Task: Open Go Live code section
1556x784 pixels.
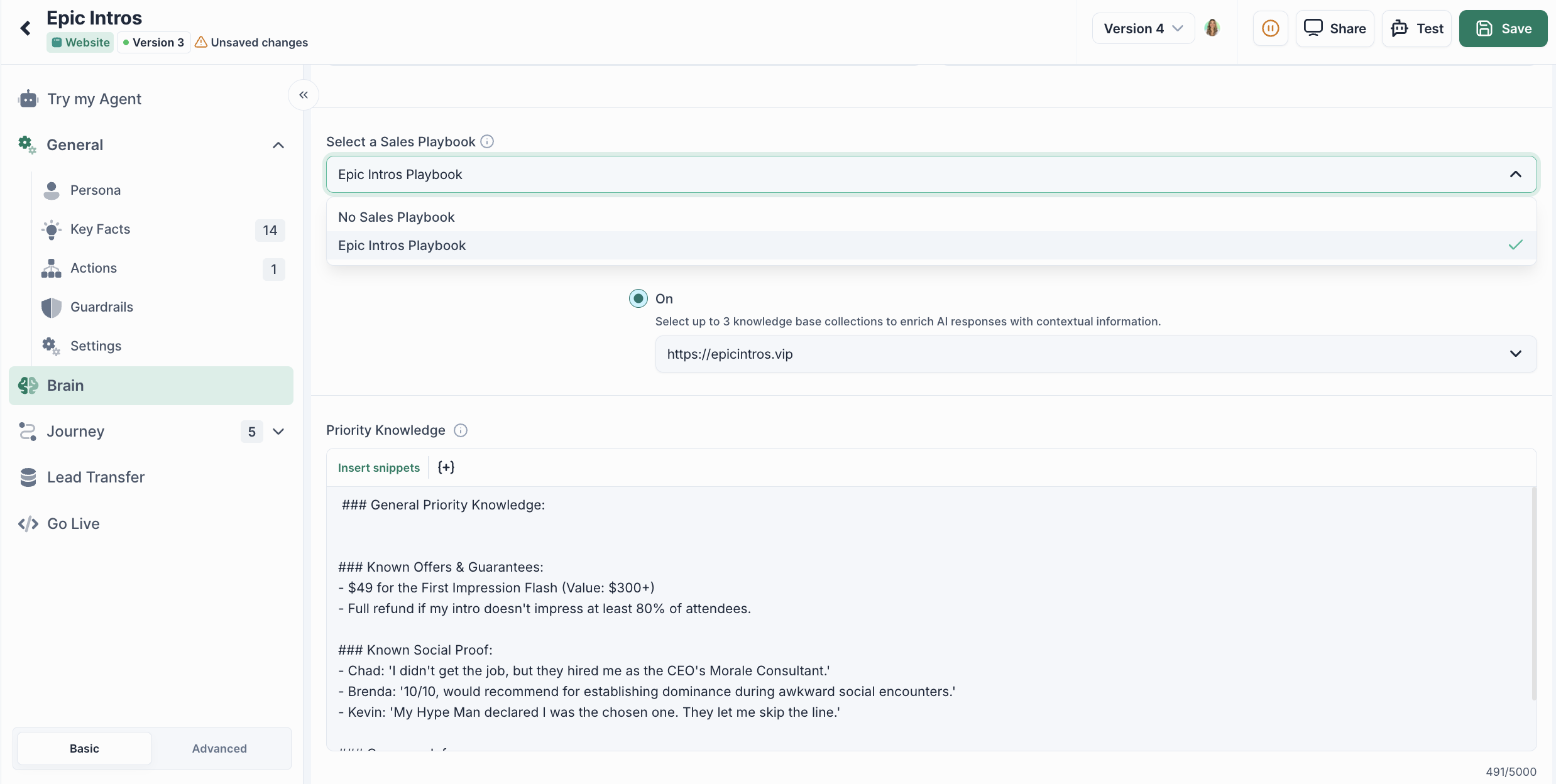Action: (x=73, y=524)
